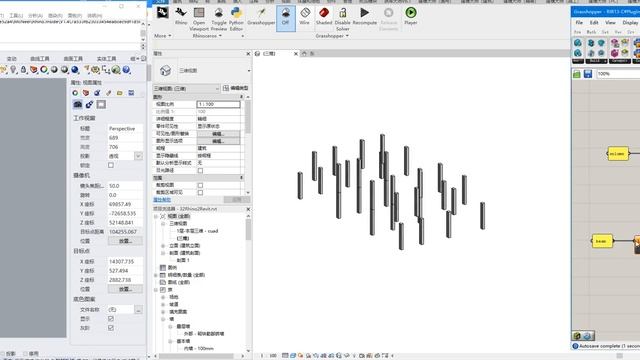The width and height of the screenshot is (640, 360).
Task: Click folder icon in Rhino properties panel
Action: 120,93
